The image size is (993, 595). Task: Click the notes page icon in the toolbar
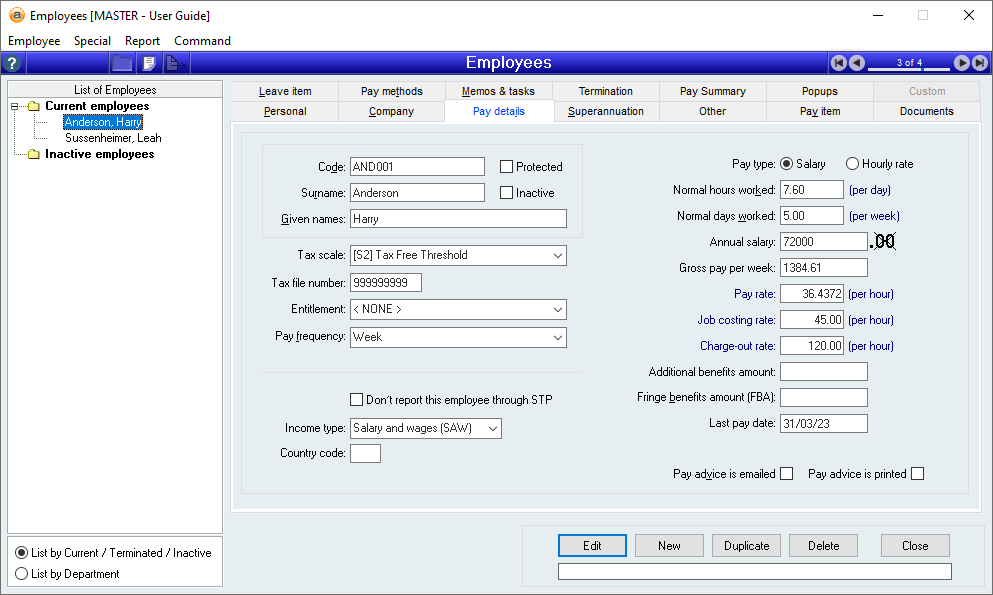pos(149,63)
